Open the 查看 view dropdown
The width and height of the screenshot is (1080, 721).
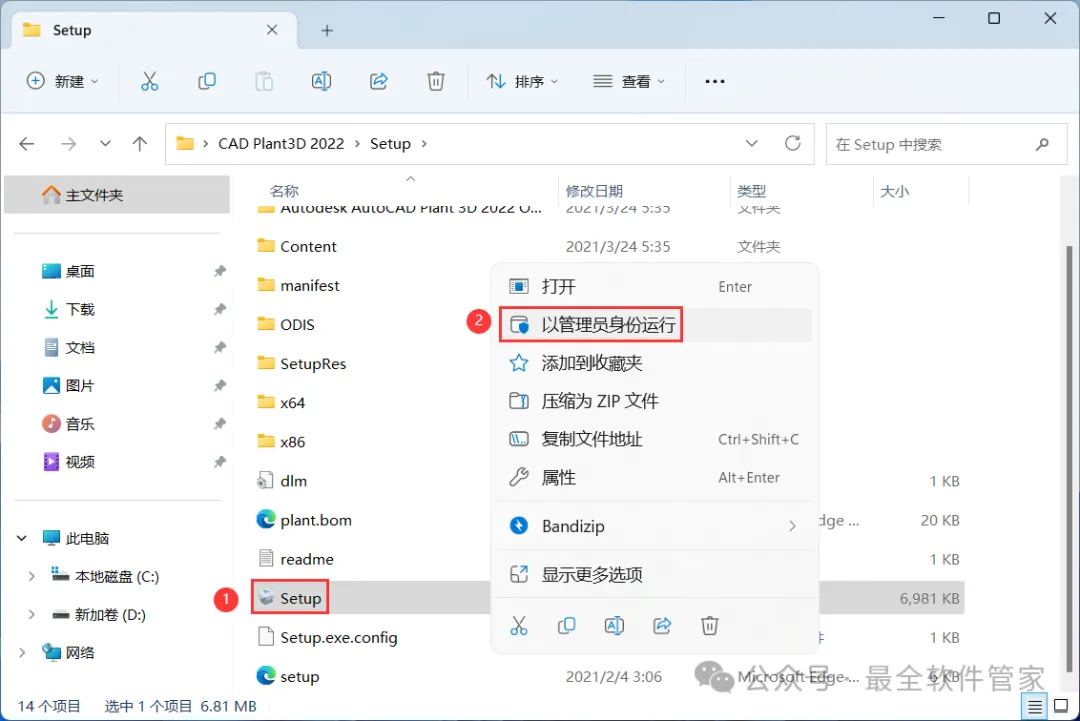coord(629,81)
